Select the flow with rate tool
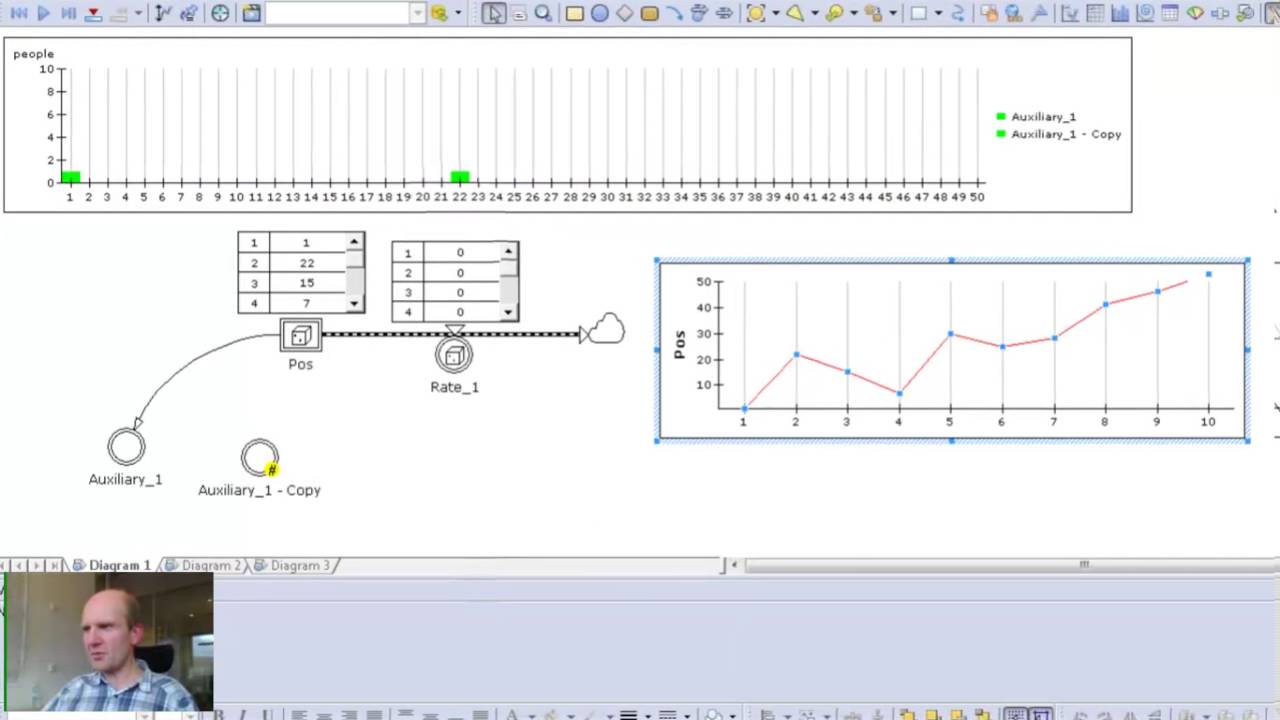 click(x=699, y=13)
